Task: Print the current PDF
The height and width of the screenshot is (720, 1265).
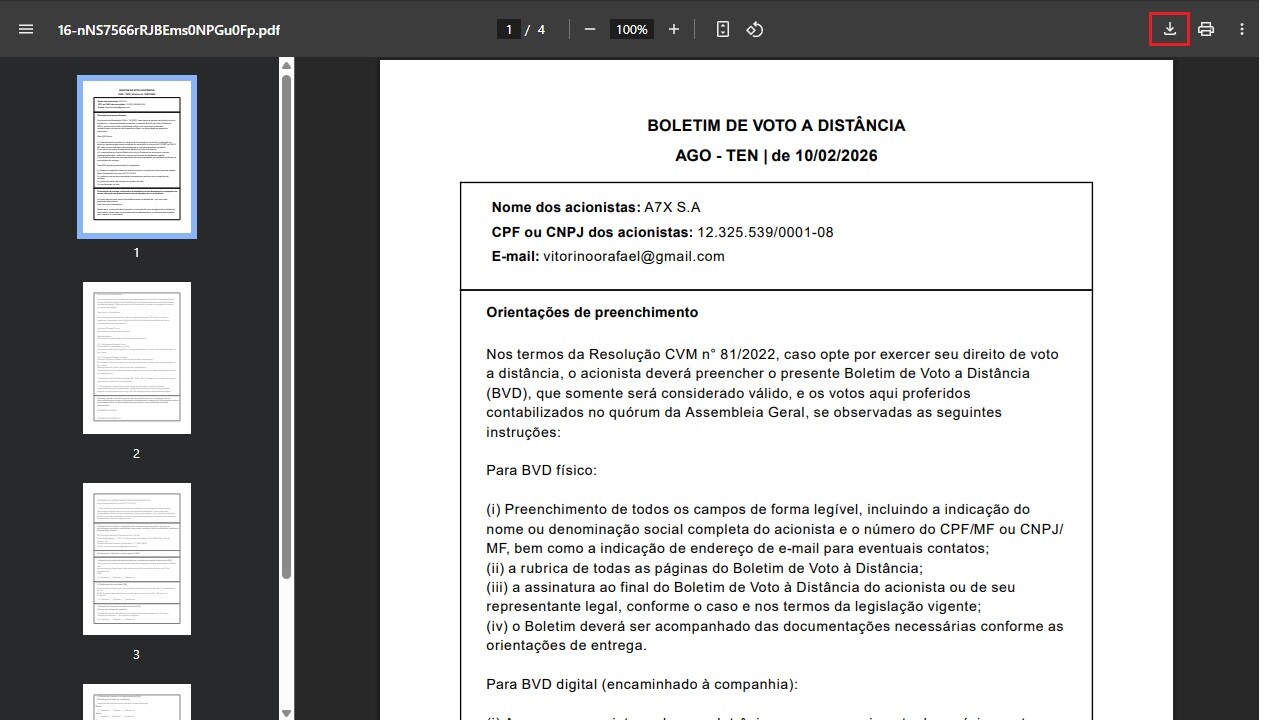Action: (1205, 29)
